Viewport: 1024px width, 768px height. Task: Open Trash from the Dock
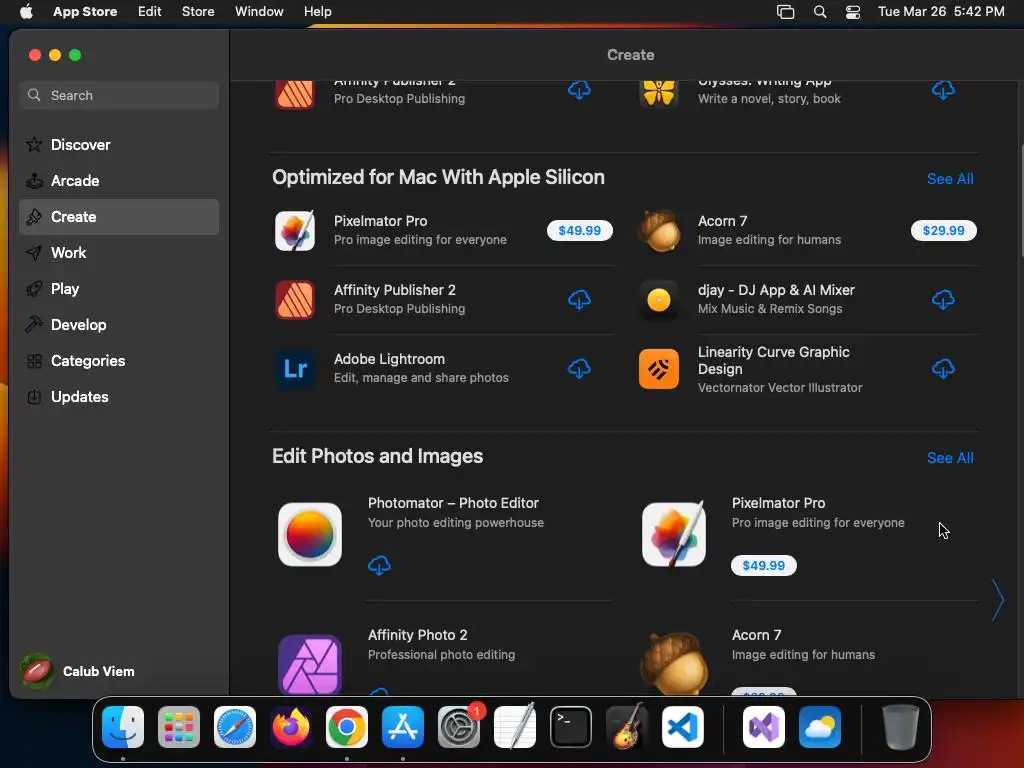pyautogui.click(x=900, y=727)
